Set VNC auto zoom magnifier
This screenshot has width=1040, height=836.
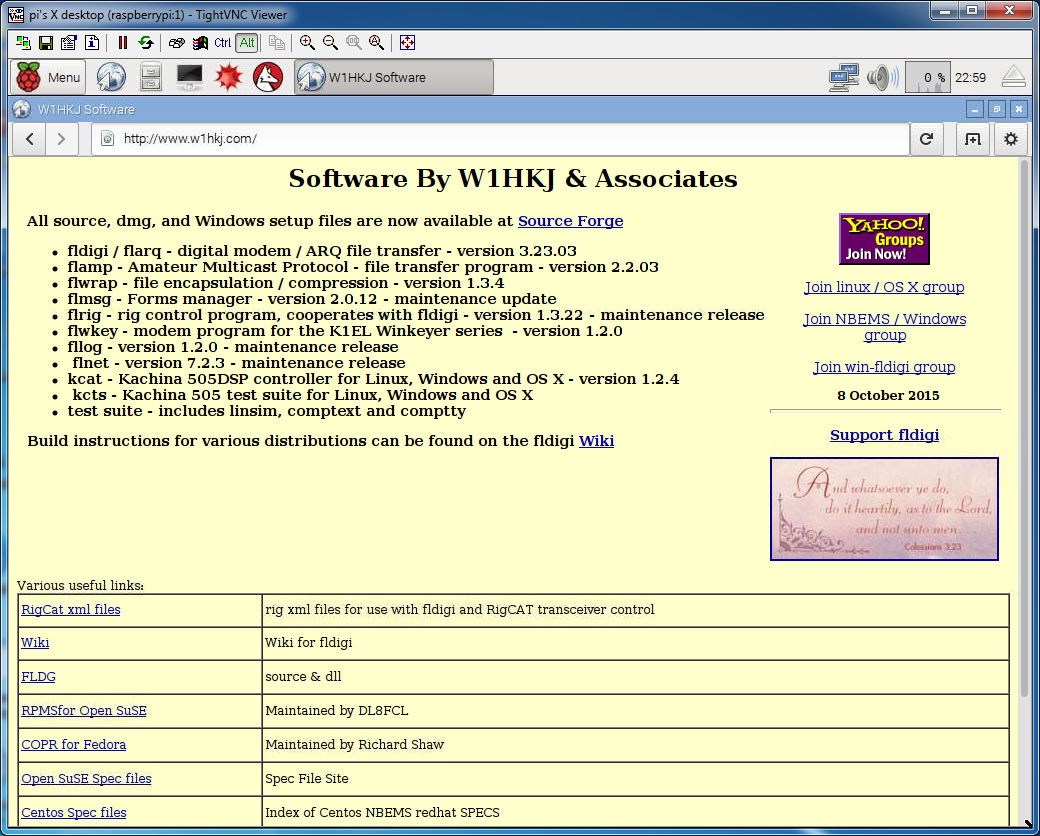[377, 43]
